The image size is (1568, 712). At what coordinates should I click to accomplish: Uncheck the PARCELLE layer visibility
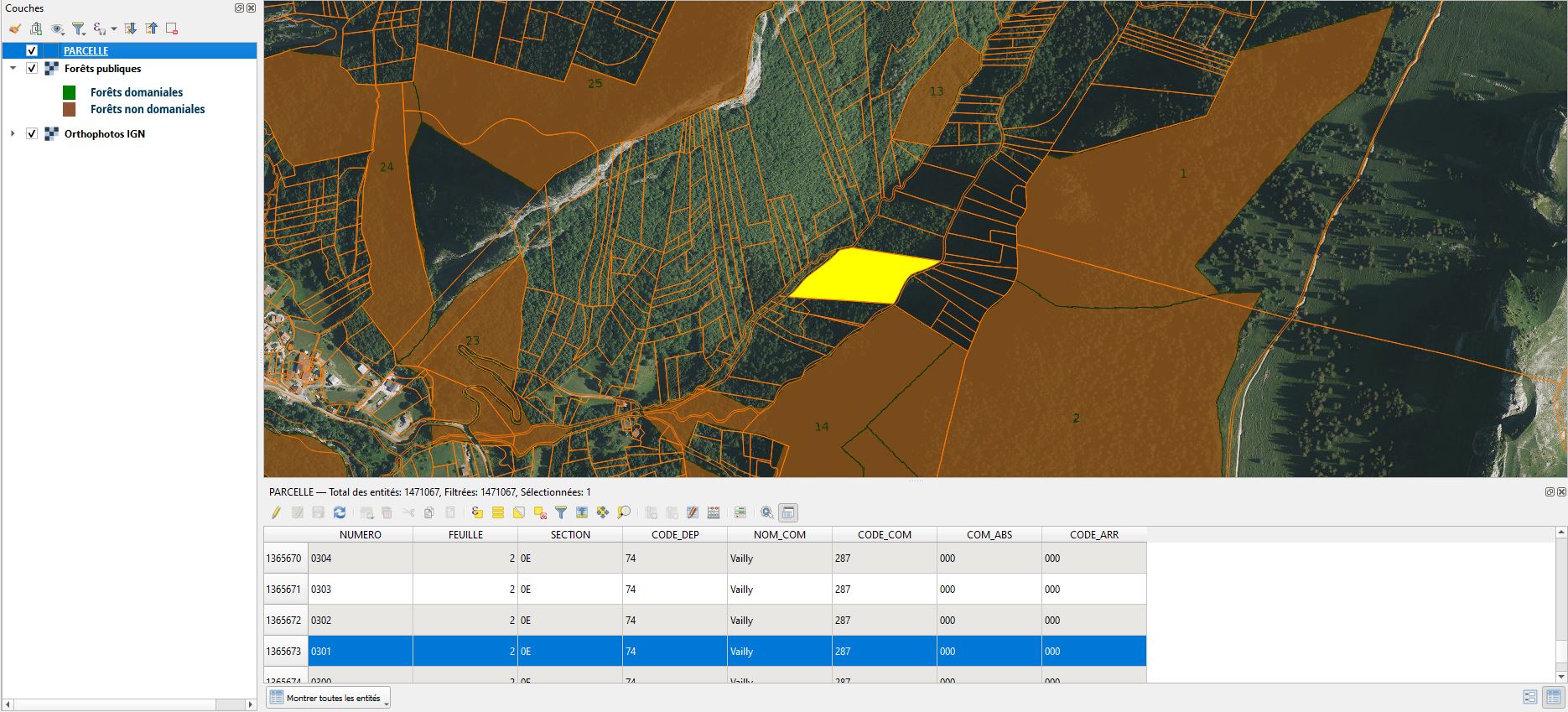coord(32,51)
